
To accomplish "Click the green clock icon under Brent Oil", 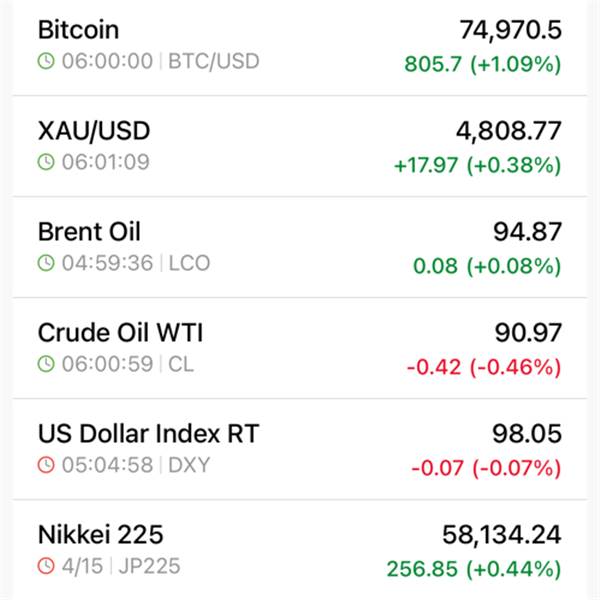I will [46, 264].
